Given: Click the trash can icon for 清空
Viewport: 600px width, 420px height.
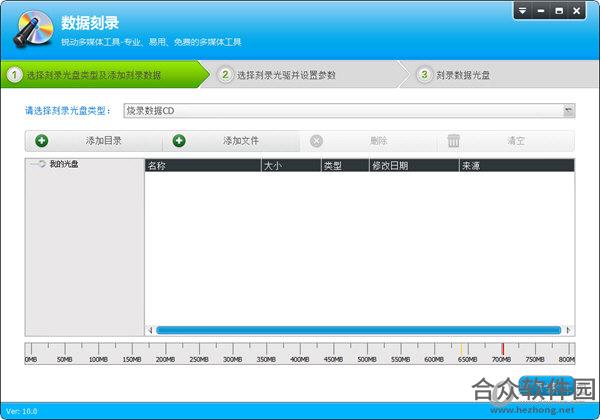Looking at the screenshot, I should (x=453, y=140).
